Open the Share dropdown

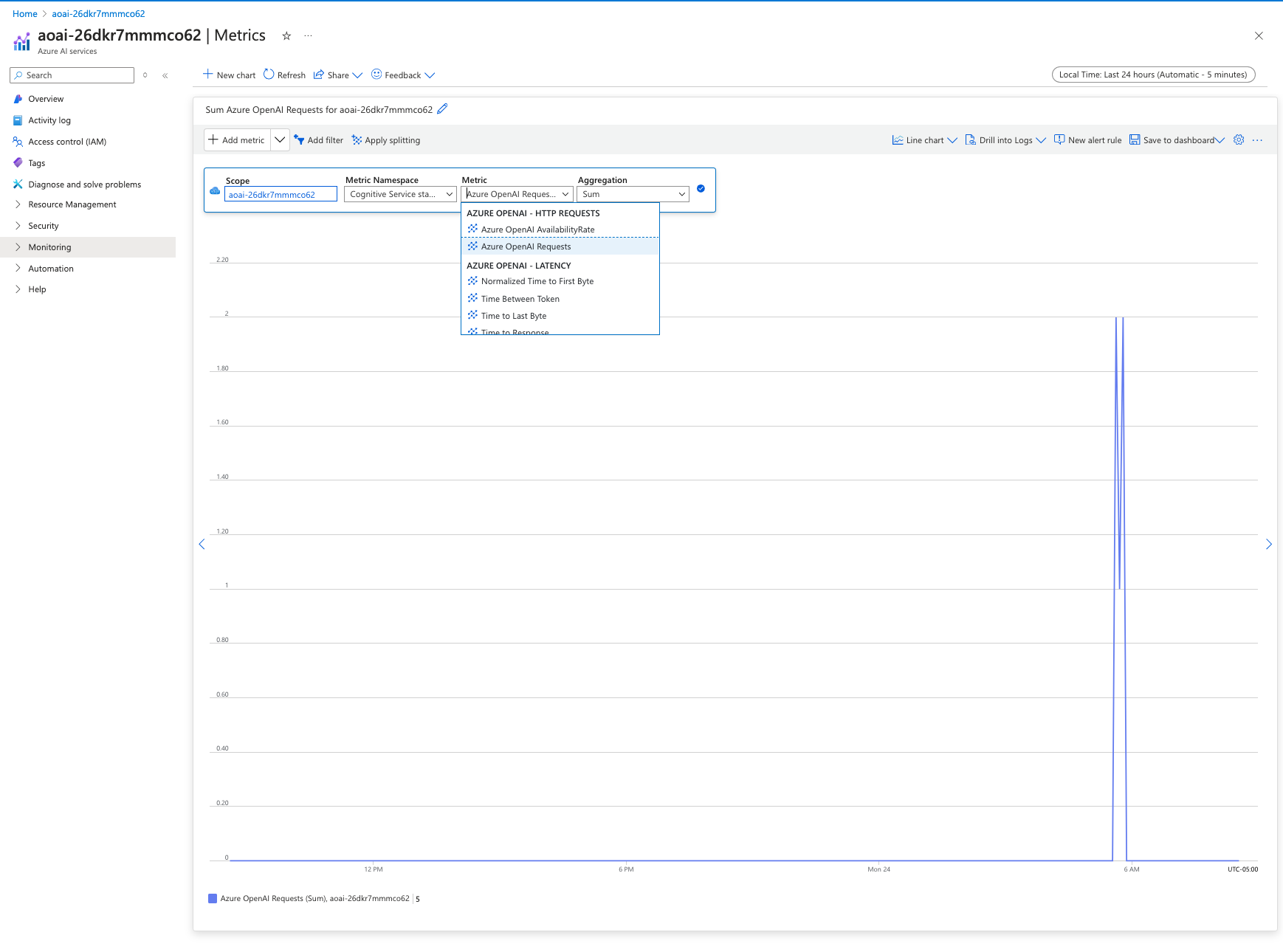(x=338, y=75)
